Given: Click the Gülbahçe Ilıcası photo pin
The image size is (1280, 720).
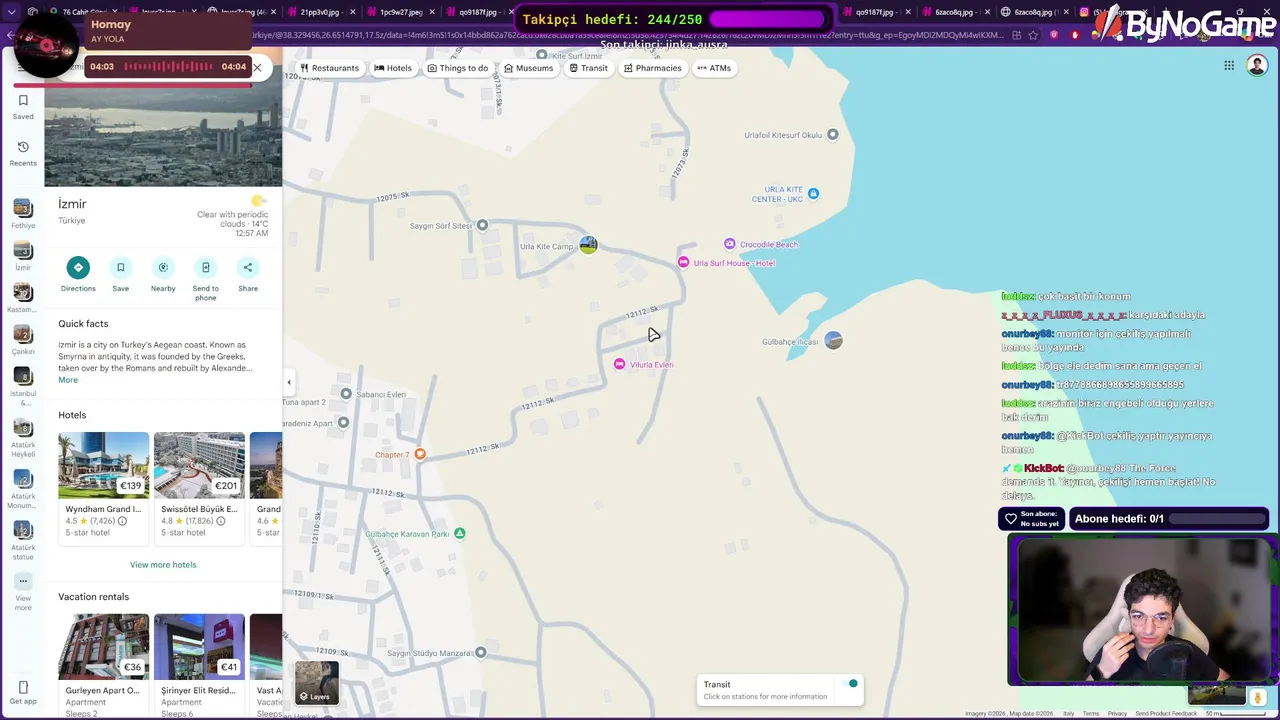Looking at the screenshot, I should [833, 341].
